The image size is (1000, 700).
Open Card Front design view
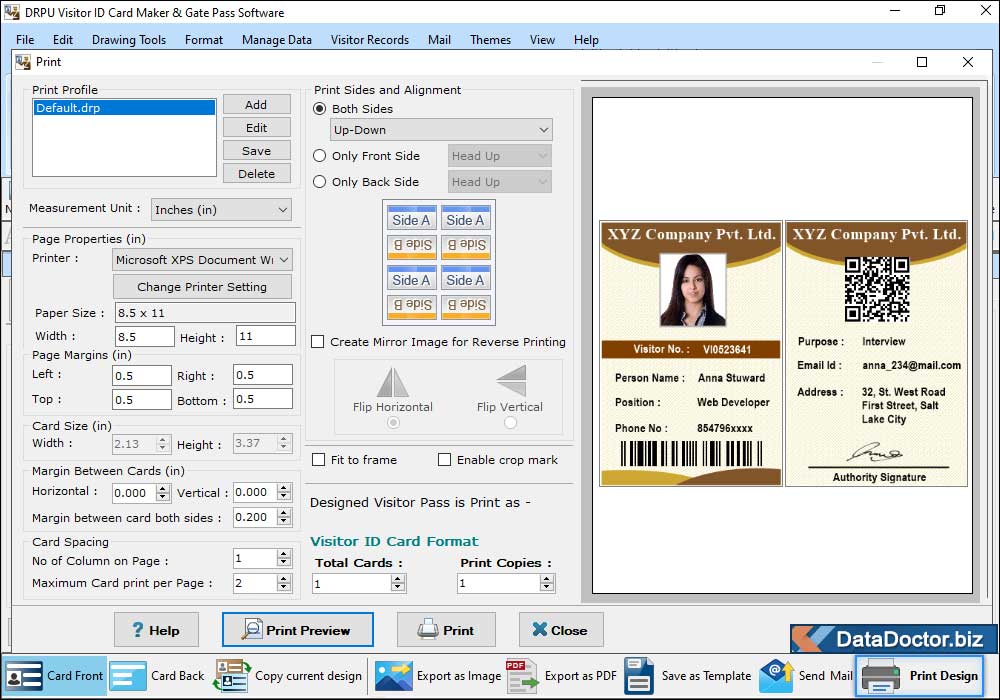point(54,676)
